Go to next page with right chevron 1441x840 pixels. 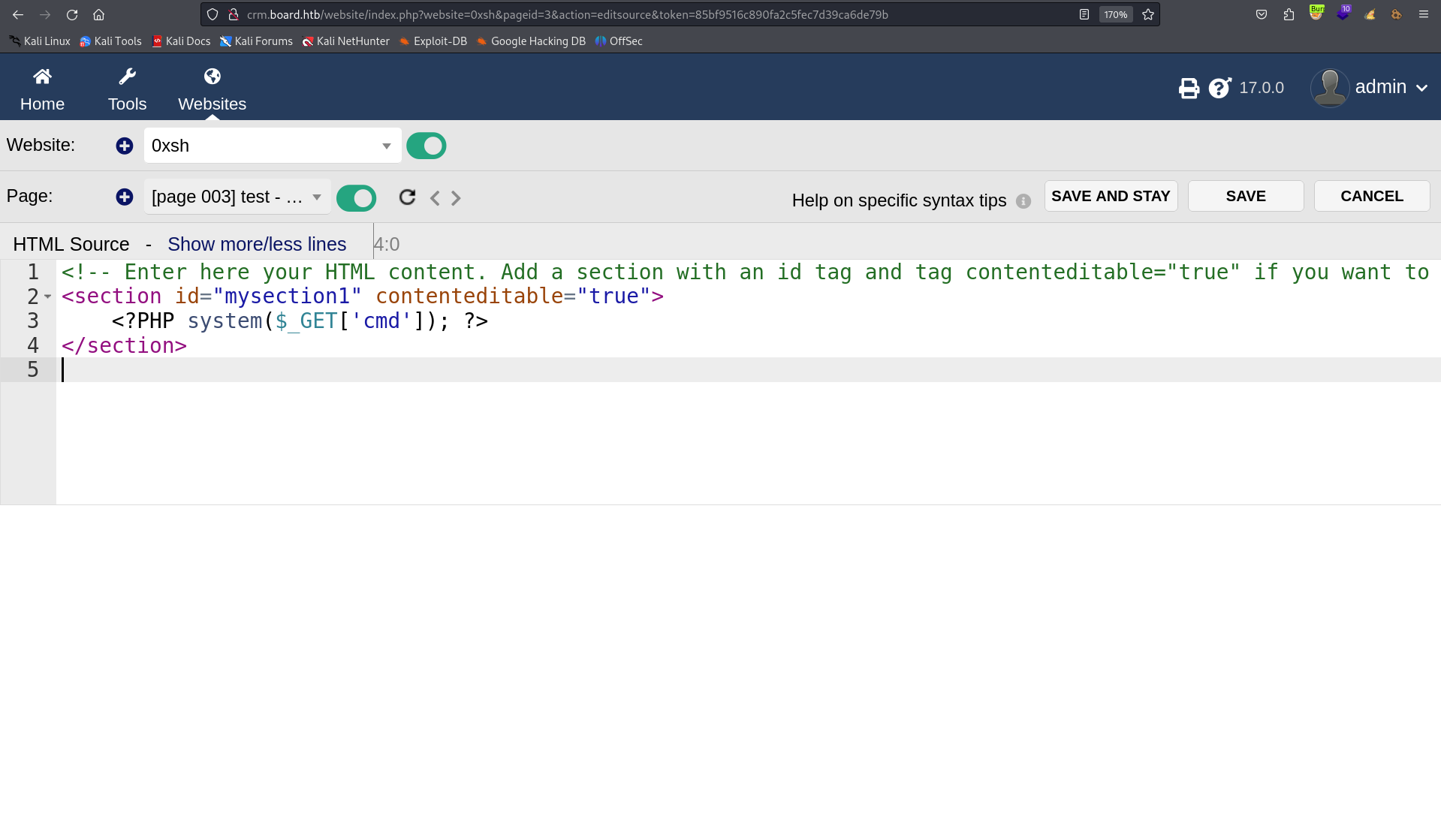[456, 197]
